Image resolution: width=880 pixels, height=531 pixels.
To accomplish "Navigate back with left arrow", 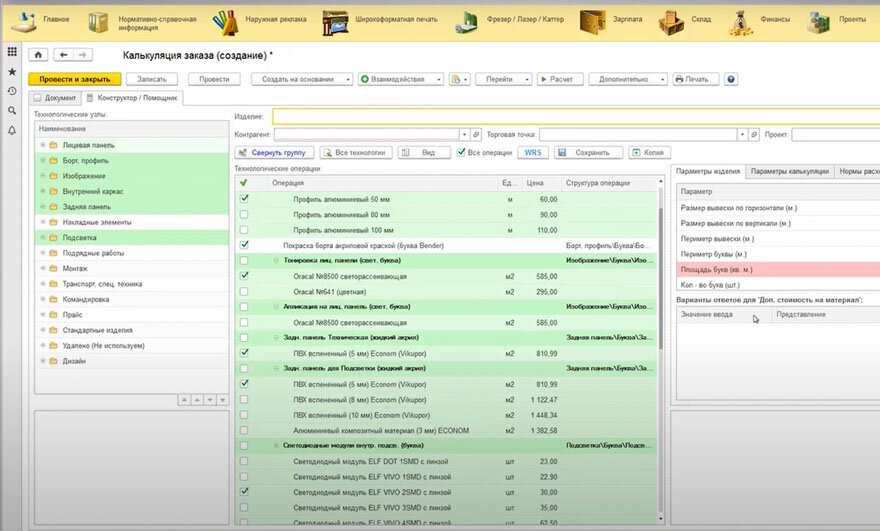I will (x=63, y=54).
